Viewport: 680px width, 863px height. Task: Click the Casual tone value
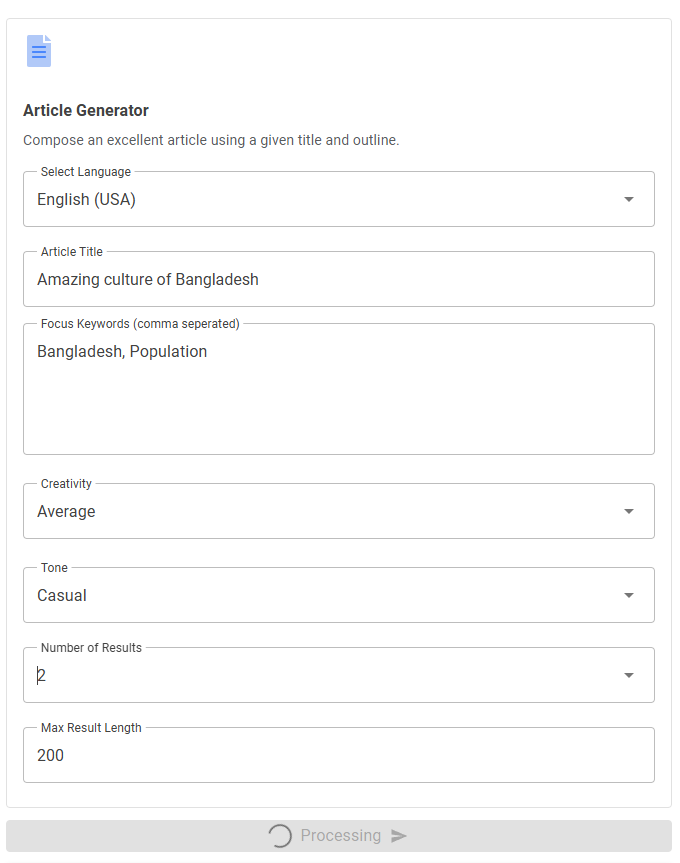[x=62, y=595]
